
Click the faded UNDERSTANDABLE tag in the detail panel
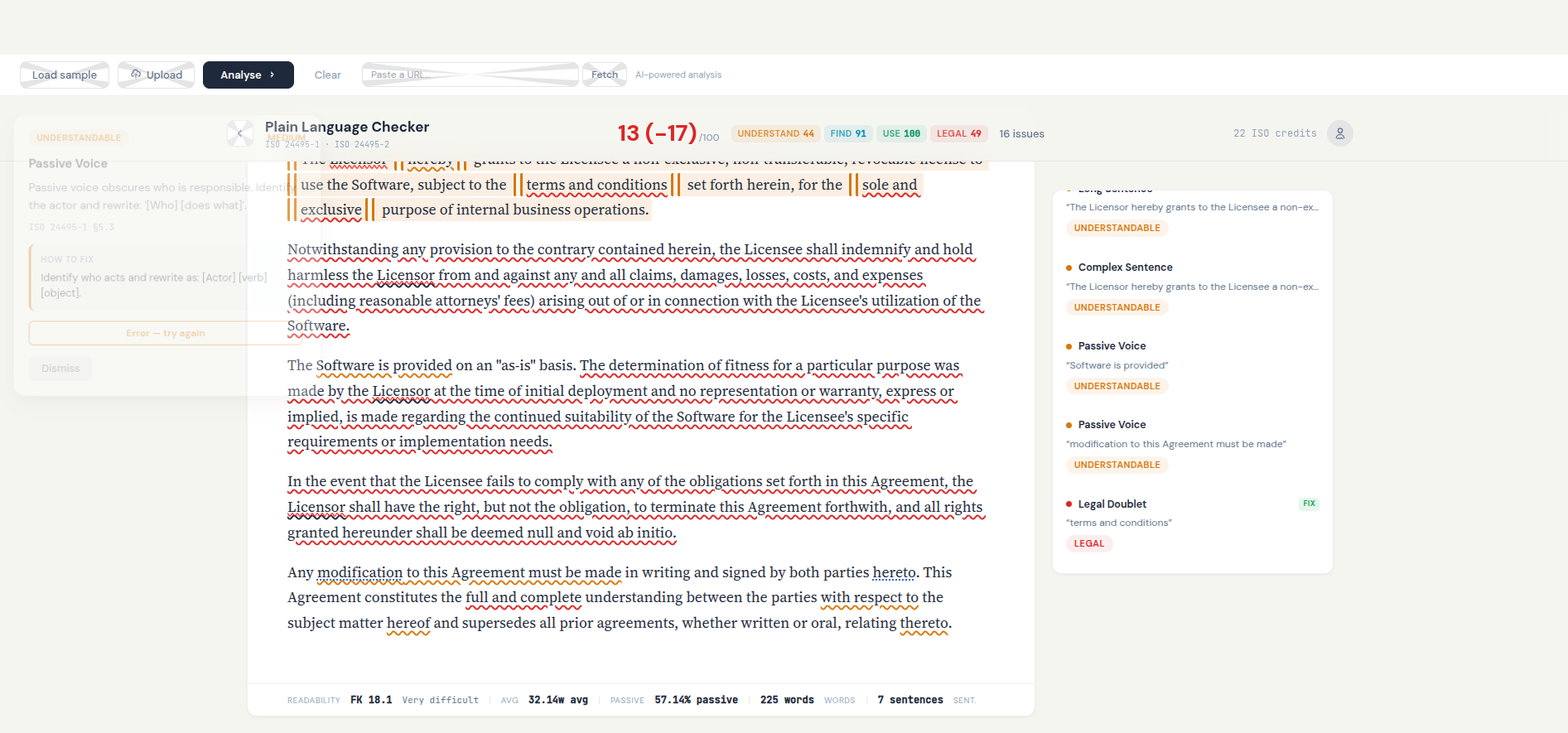[79, 137]
